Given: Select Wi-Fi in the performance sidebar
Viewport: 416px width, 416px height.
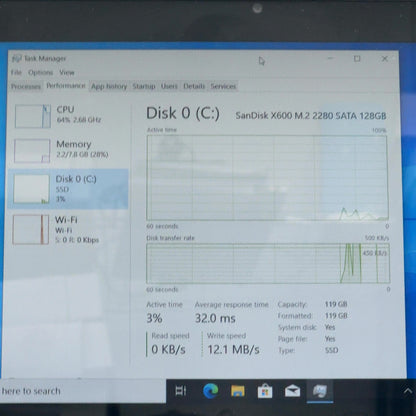Looking at the screenshot, I should click(68, 229).
